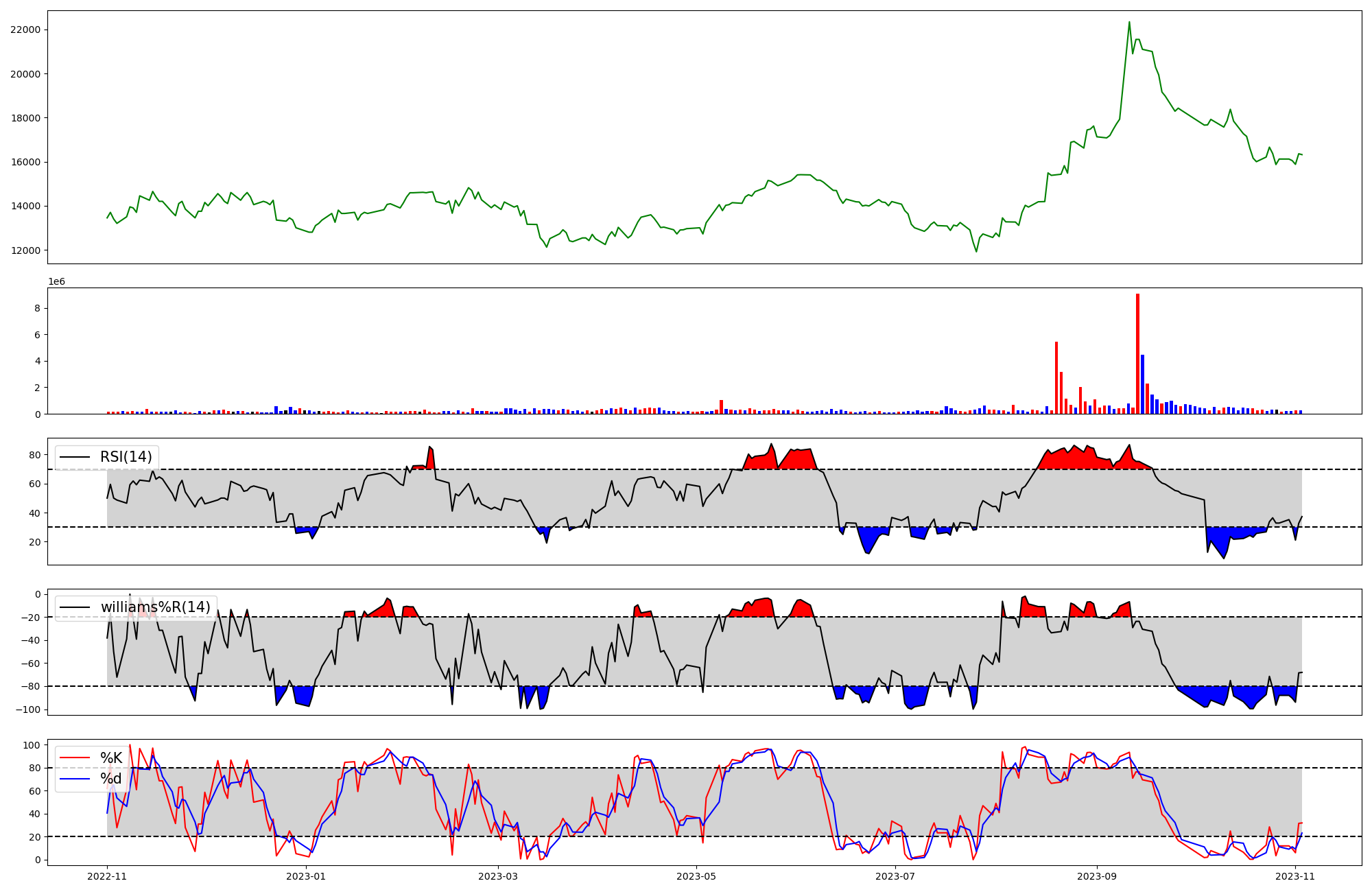
Task: Click the red %K legend line sample
Action: (x=75, y=758)
